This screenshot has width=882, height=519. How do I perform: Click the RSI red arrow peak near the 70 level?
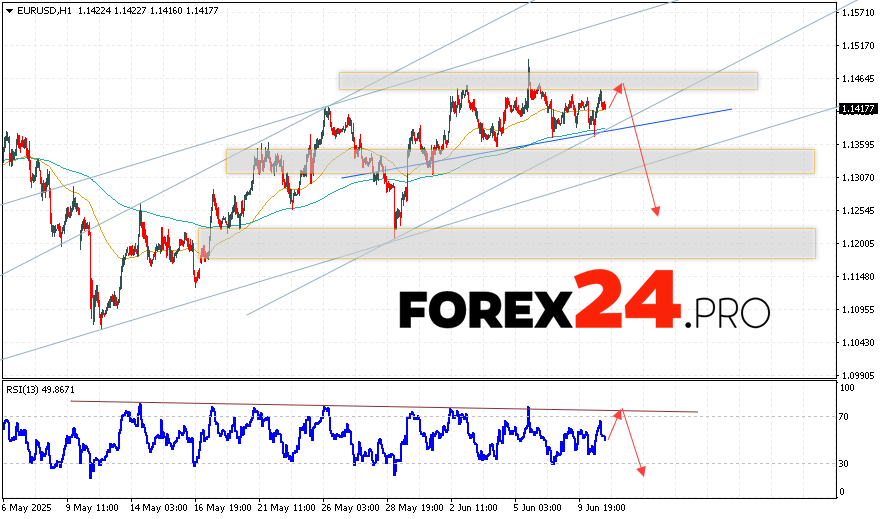tap(621, 411)
